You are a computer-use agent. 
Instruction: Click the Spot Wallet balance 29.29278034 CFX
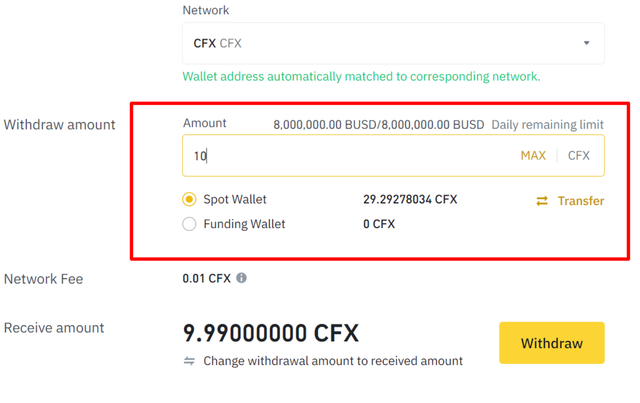point(410,199)
